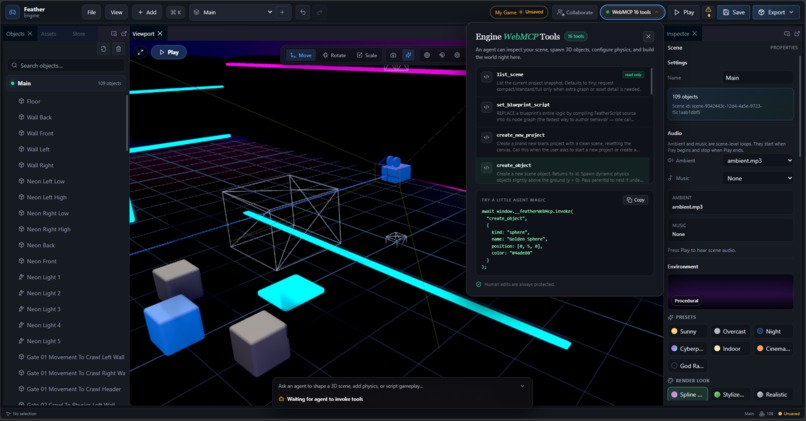
Task: Click the Inspector panel layout icon
Action: coord(787,34)
